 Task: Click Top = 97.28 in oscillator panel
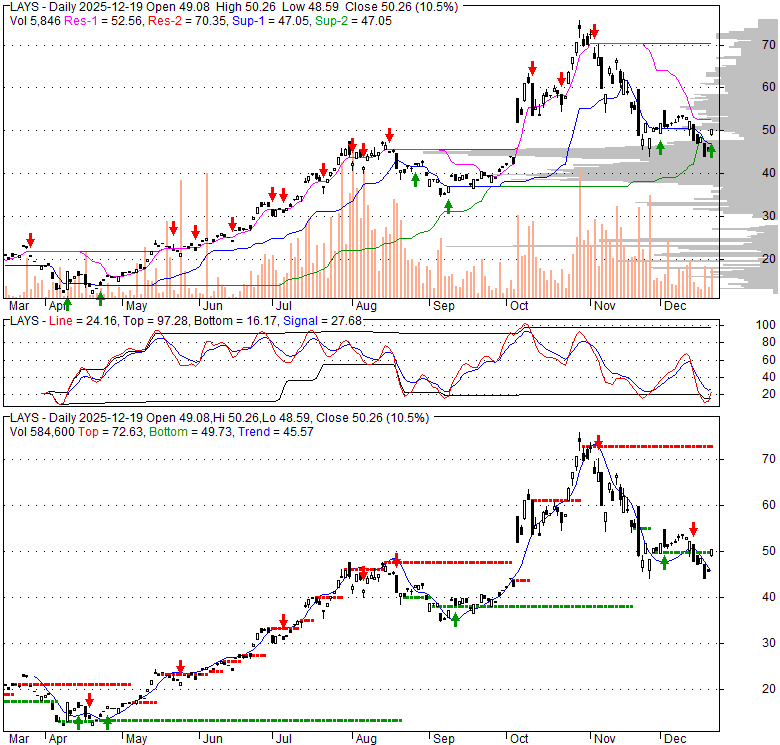pyautogui.click(x=156, y=321)
